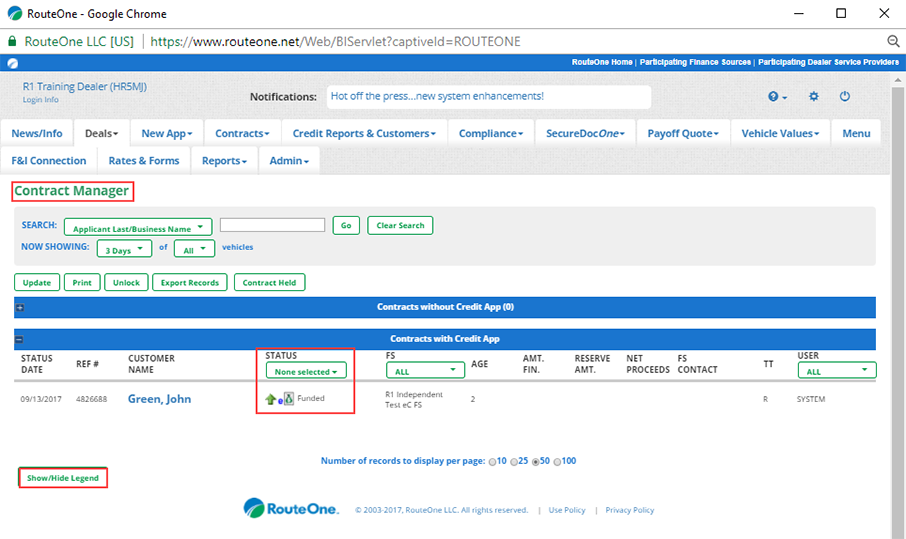The height and width of the screenshot is (539, 906).
Task: Open the 3 Days range dropdown
Action: pyautogui.click(x=124, y=248)
